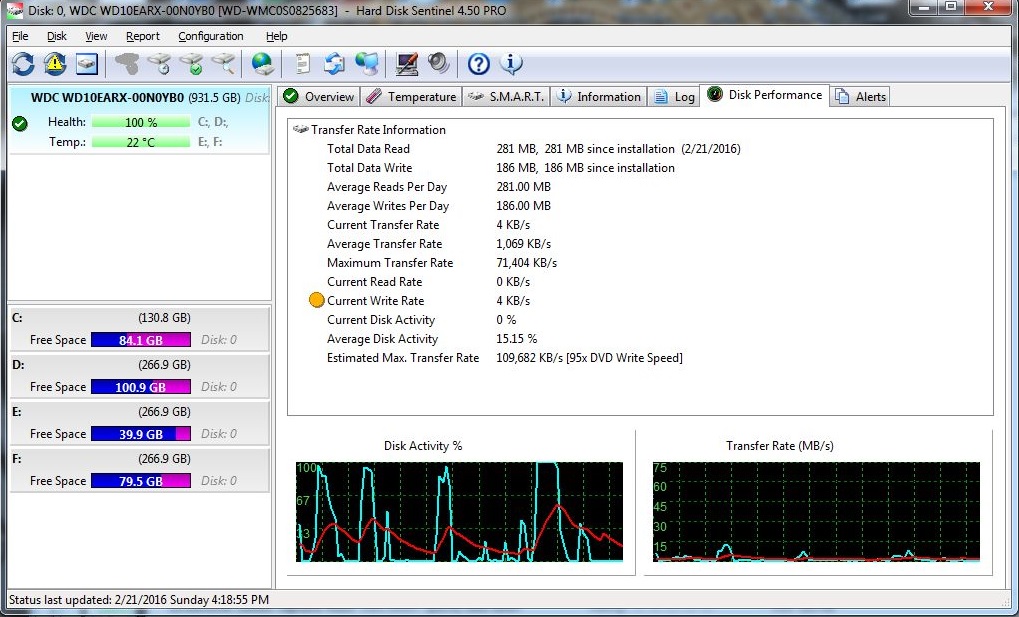Open the Disk menu
The width and height of the screenshot is (1019, 617).
[57, 36]
